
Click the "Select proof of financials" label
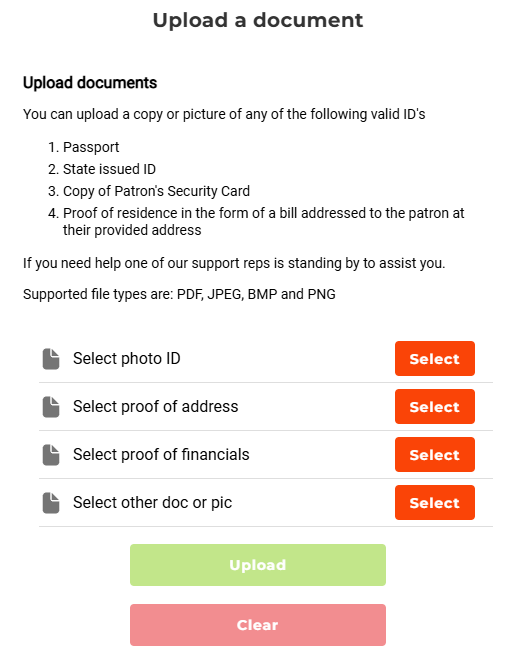tap(161, 455)
